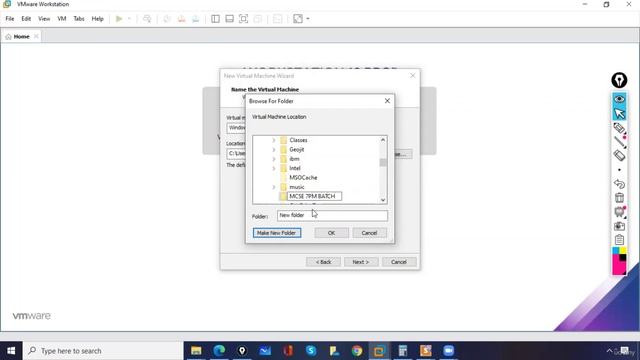
Task: Toggle the library sidebar panel icon
Action: click(x=215, y=19)
